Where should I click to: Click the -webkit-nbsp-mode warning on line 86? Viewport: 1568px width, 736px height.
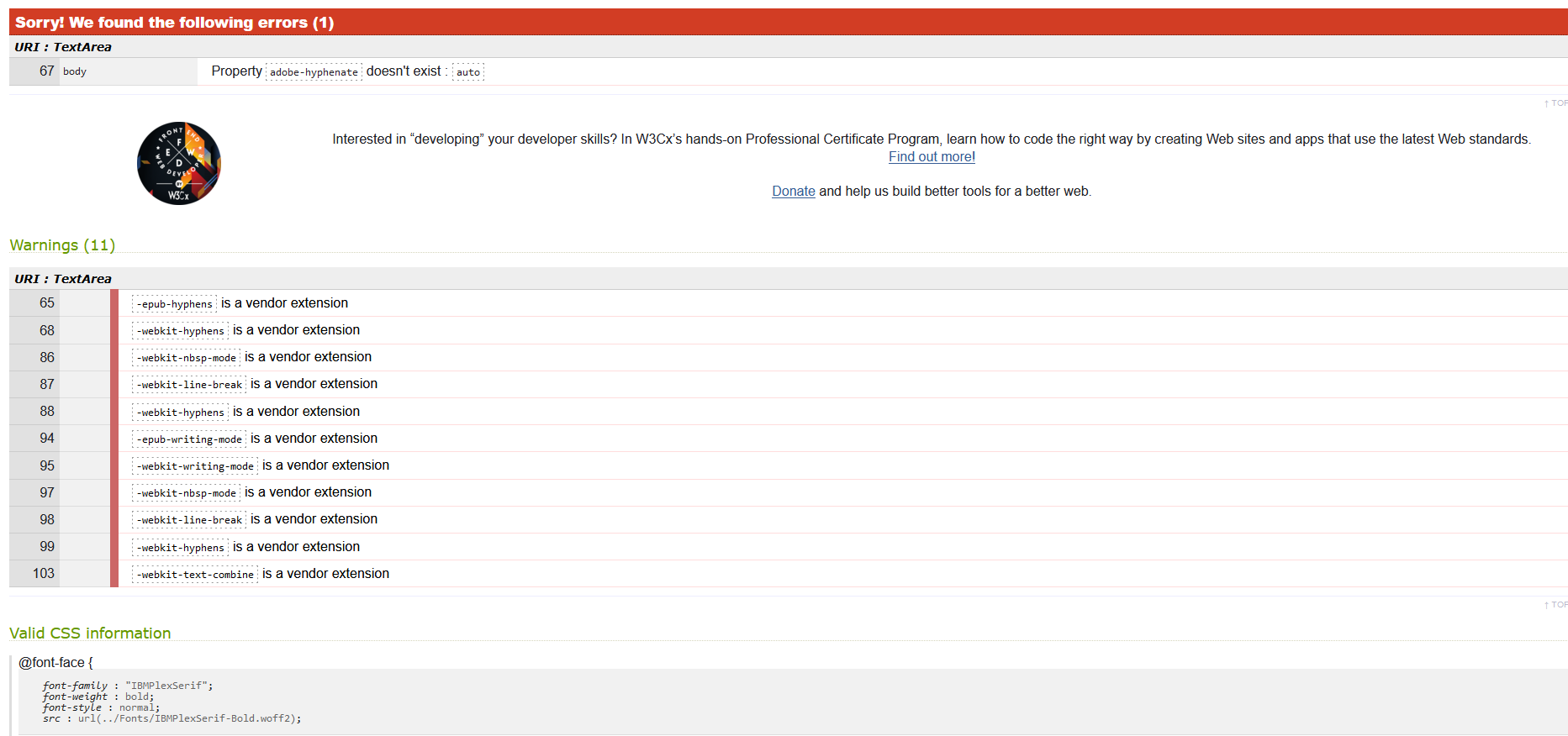point(187,358)
